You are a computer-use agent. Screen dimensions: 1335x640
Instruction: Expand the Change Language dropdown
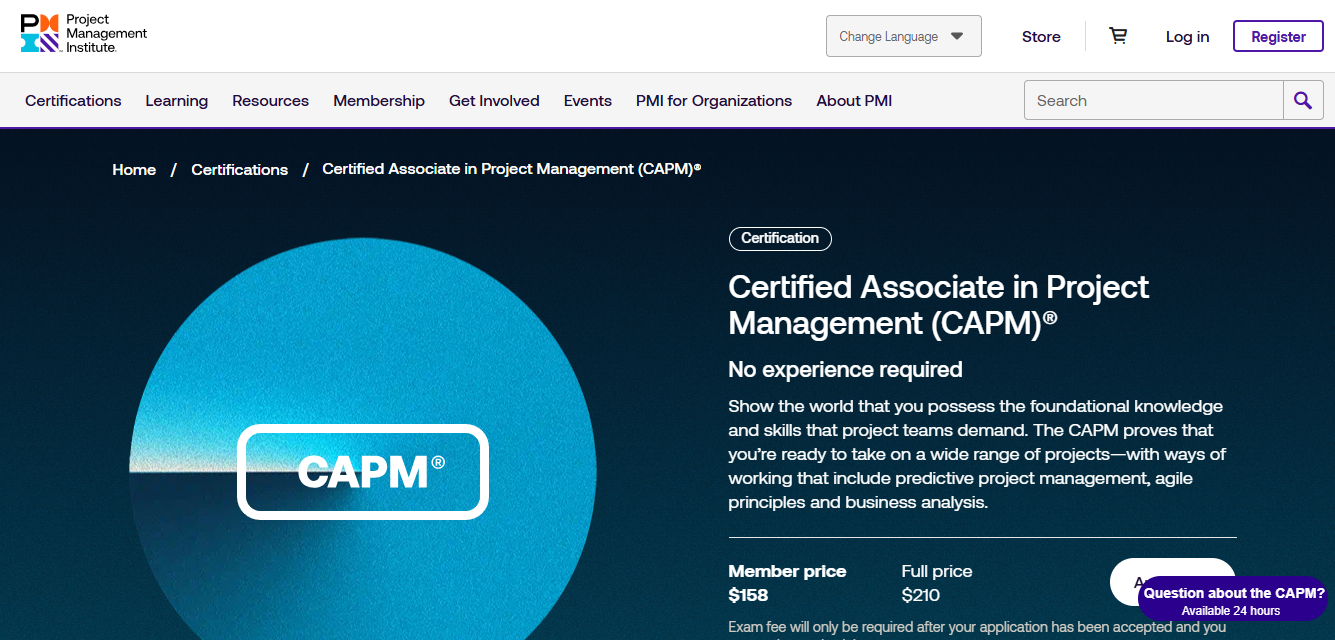click(x=903, y=36)
